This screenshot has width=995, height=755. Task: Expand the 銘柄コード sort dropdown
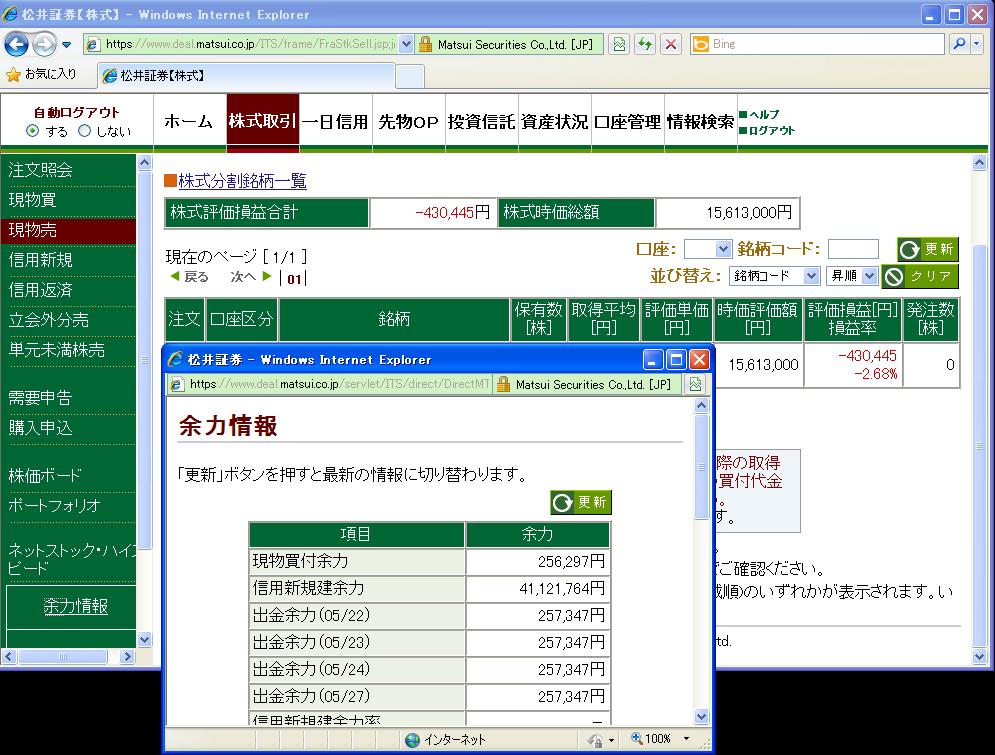click(x=775, y=275)
